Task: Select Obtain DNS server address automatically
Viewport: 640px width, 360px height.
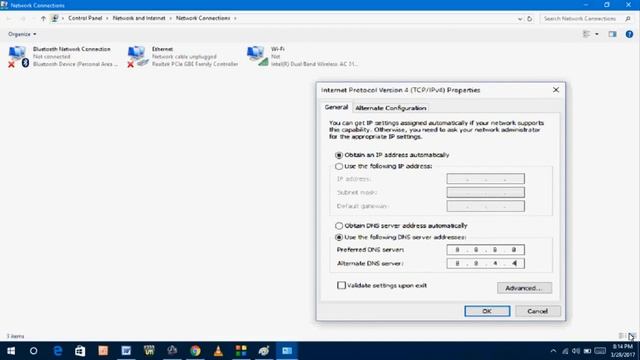Action: pyautogui.click(x=339, y=226)
